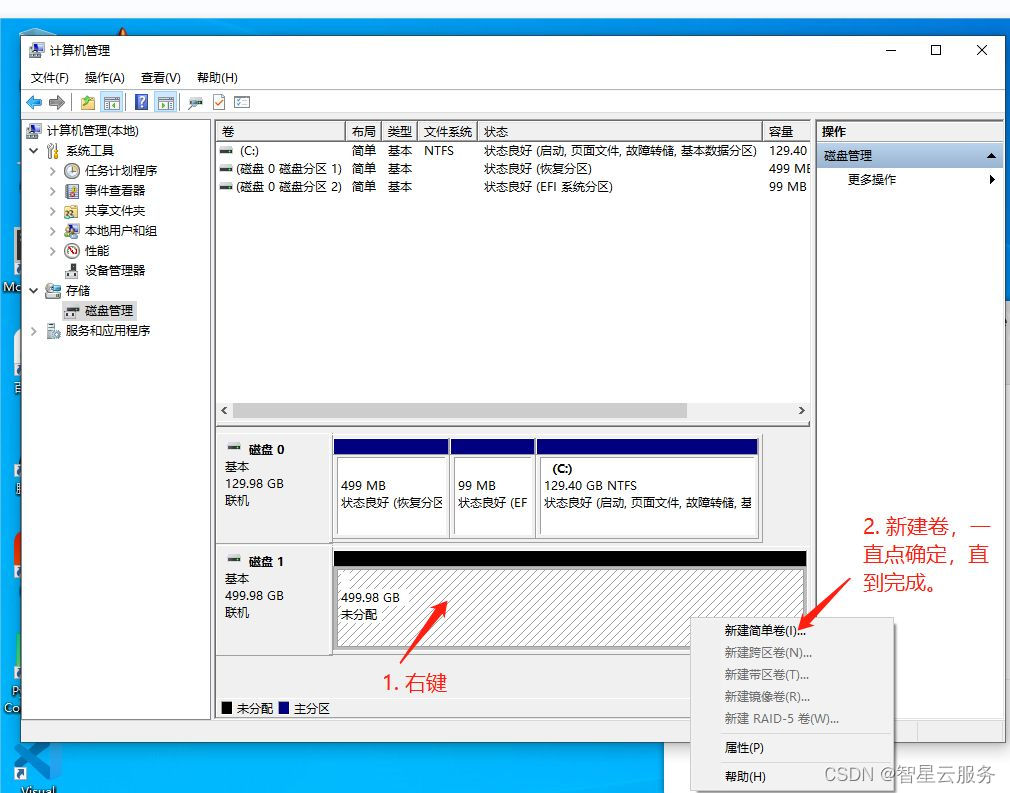Collapse the 存储 tree node
Image resolution: width=1010 pixels, height=793 pixels.
(x=34, y=291)
